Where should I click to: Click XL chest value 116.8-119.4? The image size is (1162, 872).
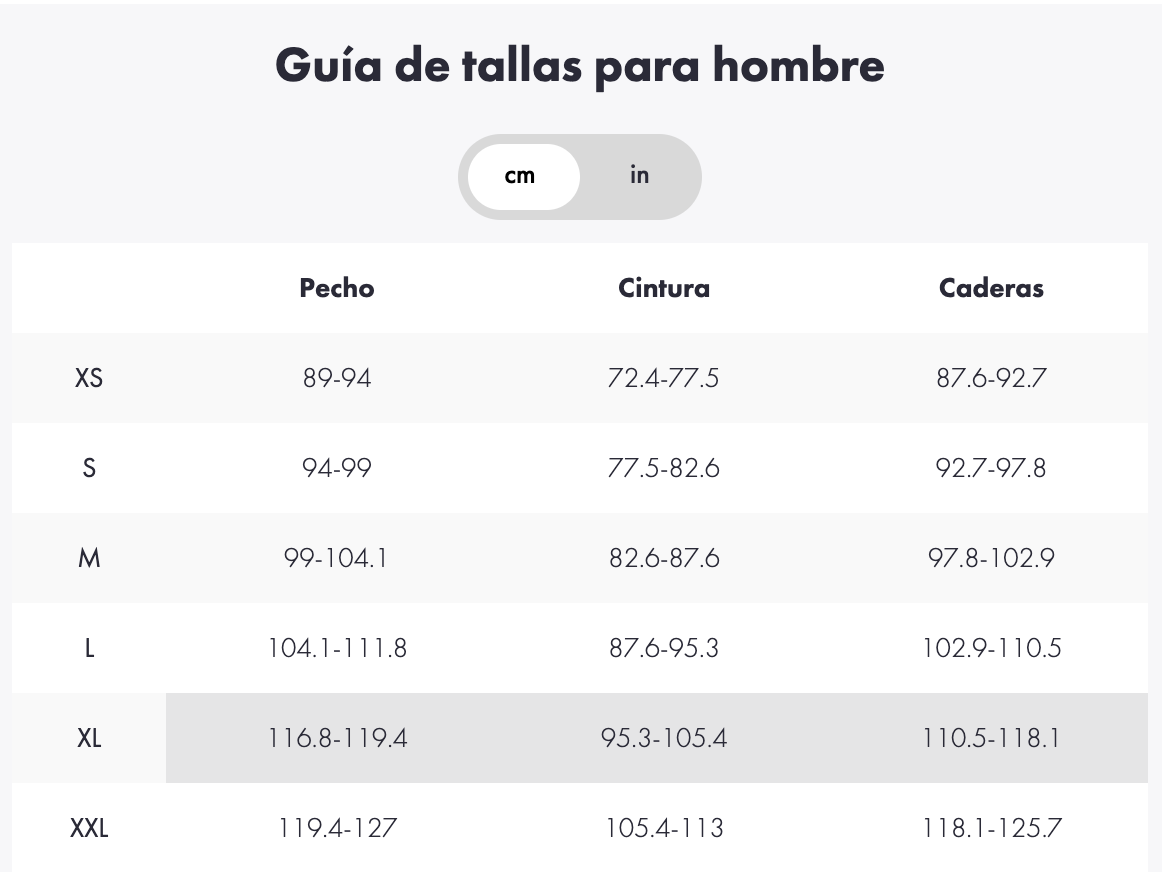[x=337, y=738]
